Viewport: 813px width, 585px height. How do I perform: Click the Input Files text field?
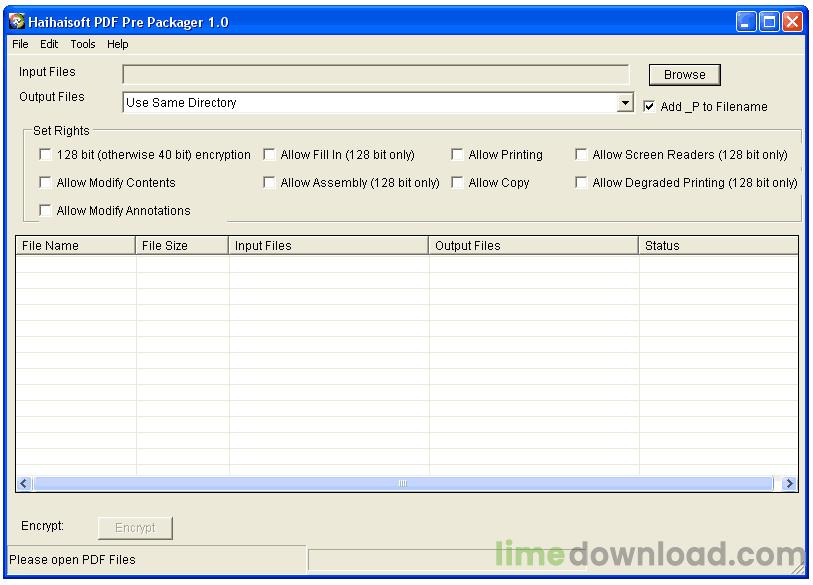[x=376, y=74]
